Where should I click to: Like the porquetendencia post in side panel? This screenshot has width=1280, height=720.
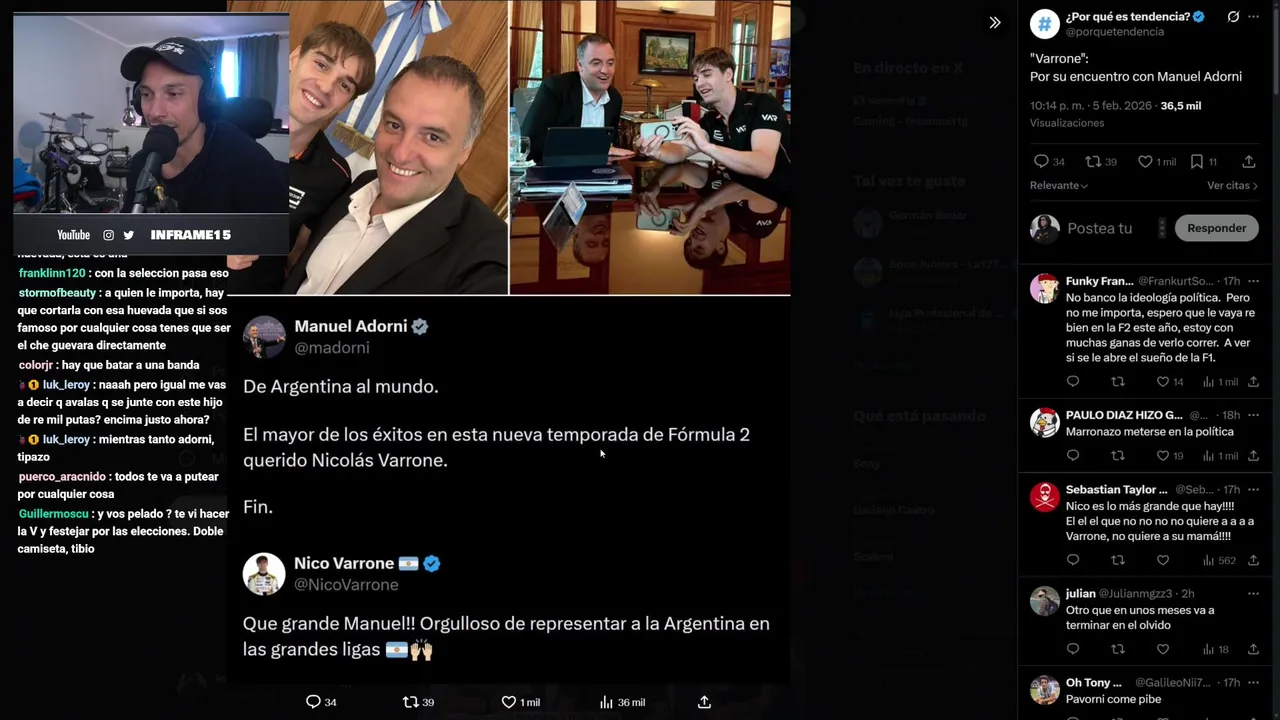tap(1145, 161)
